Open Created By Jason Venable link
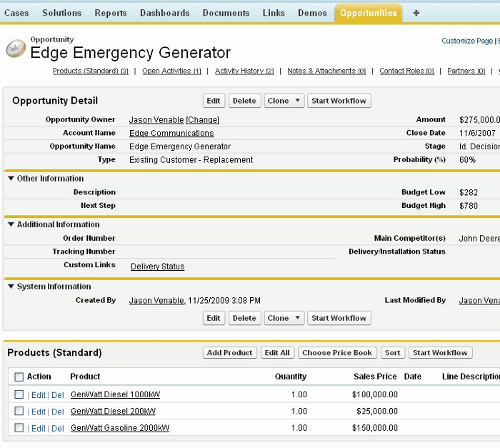The width and height of the screenshot is (500, 448). tap(157, 300)
